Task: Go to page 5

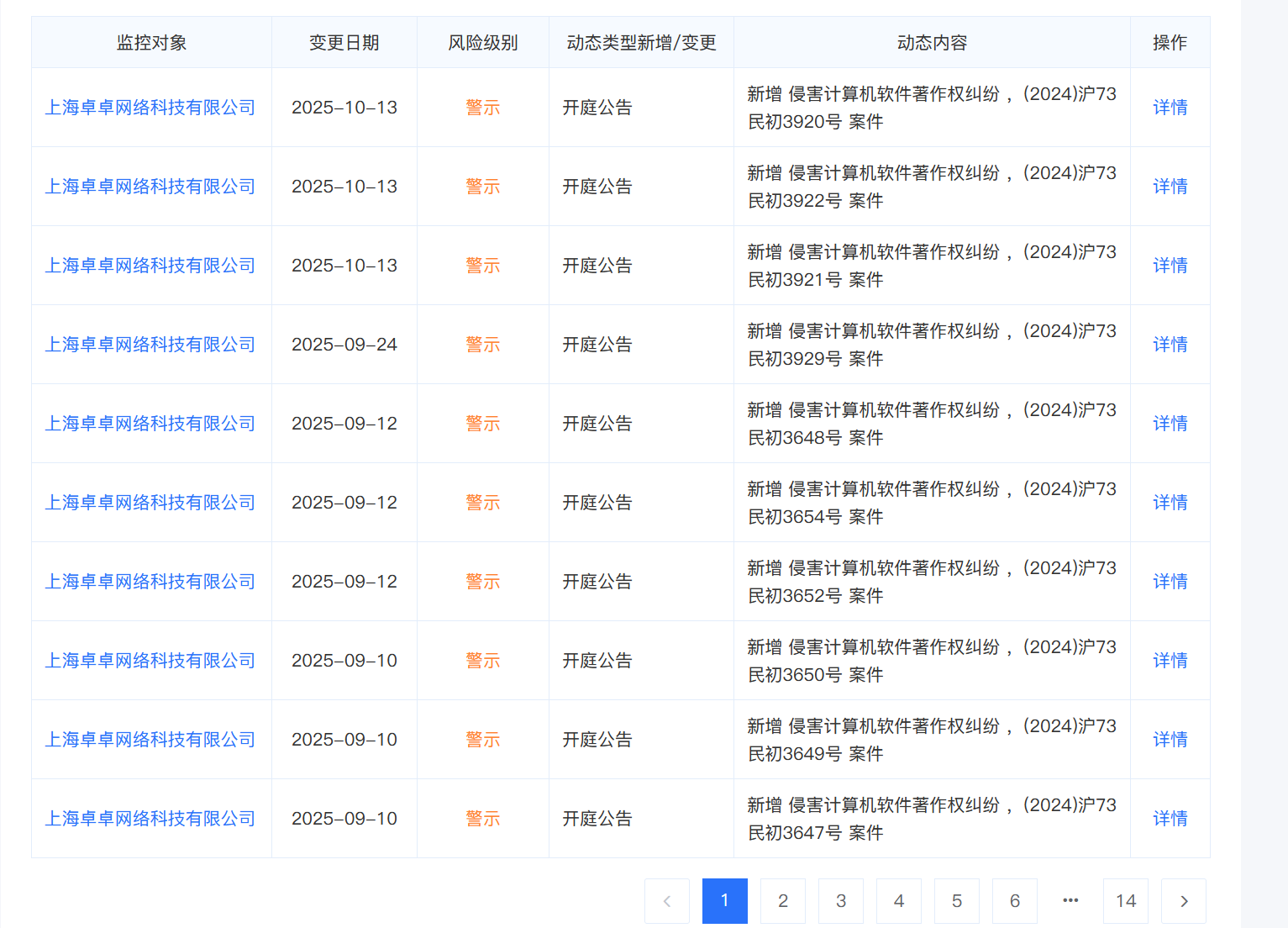Action: (x=956, y=900)
